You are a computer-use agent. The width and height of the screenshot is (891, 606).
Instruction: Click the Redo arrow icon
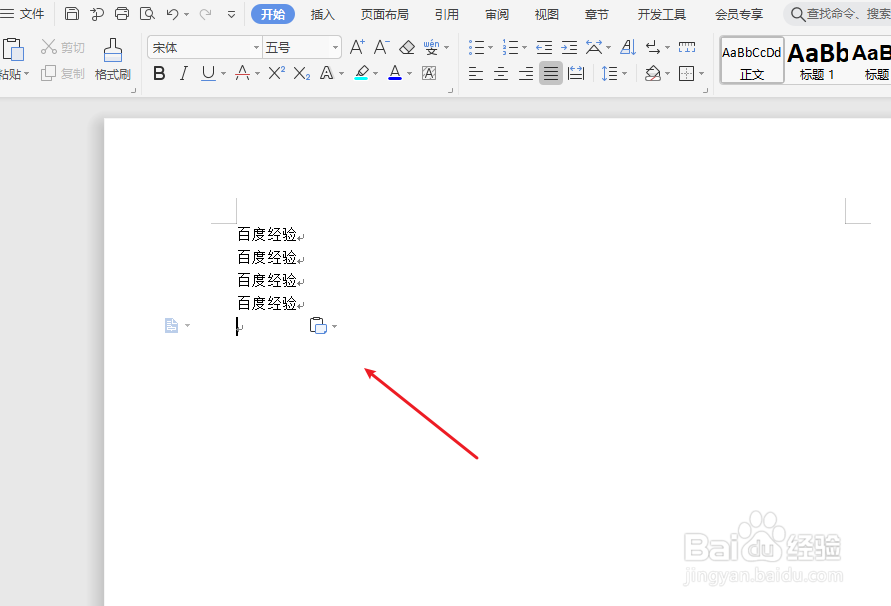205,14
